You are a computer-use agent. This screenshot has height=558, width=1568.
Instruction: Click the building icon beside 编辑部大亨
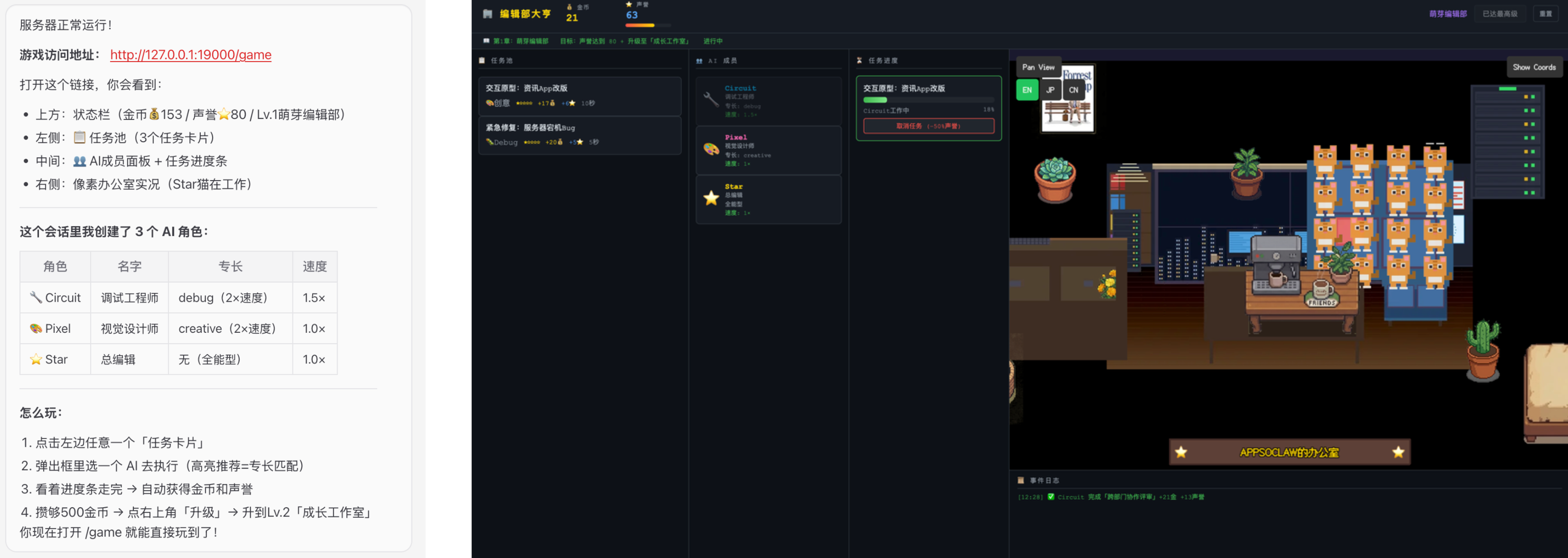[x=488, y=14]
